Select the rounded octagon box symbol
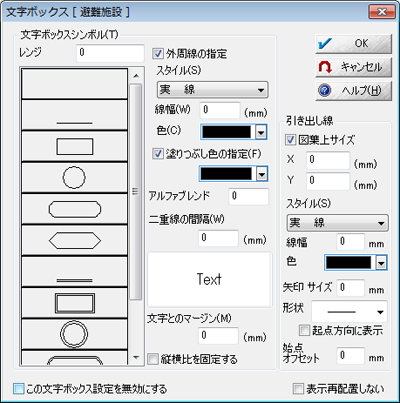 coord(75,209)
